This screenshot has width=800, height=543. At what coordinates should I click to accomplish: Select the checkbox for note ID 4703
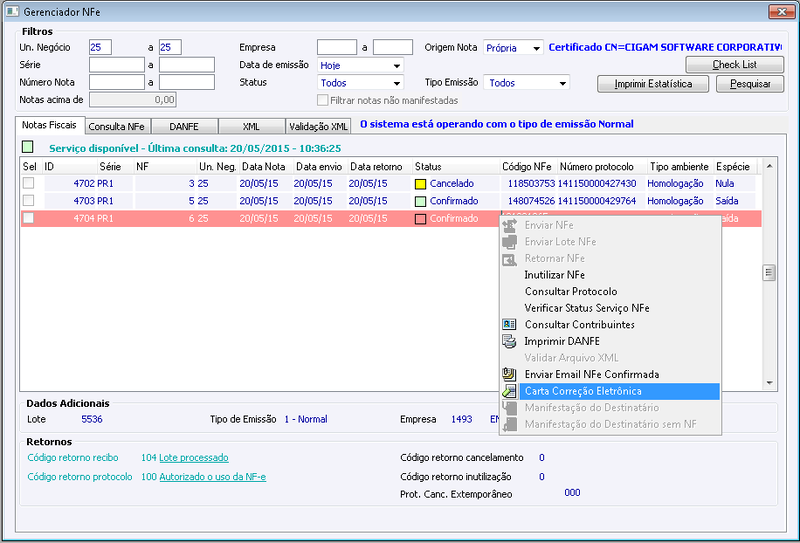tap(29, 201)
